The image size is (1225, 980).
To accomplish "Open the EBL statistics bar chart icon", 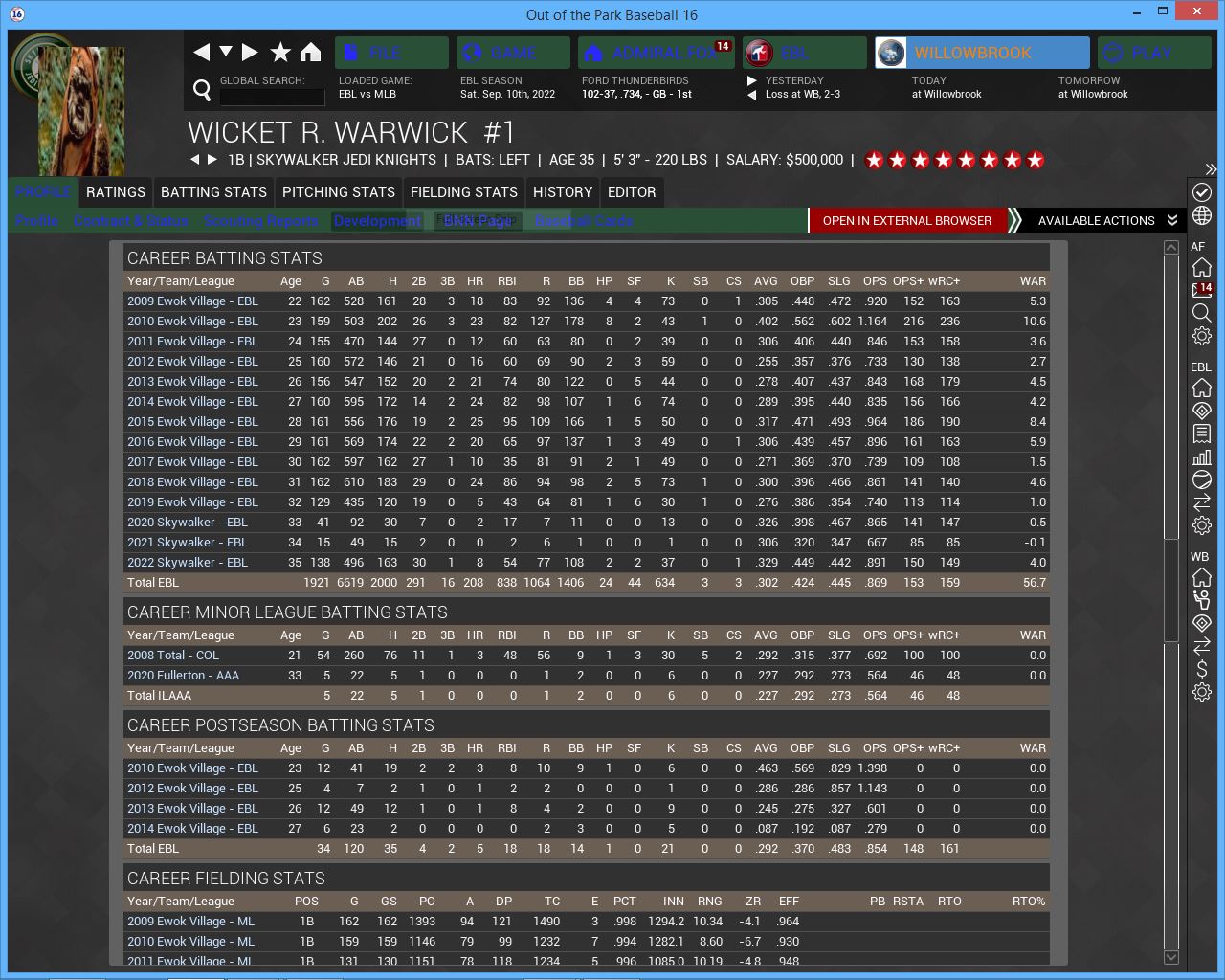I will pos(1202,457).
